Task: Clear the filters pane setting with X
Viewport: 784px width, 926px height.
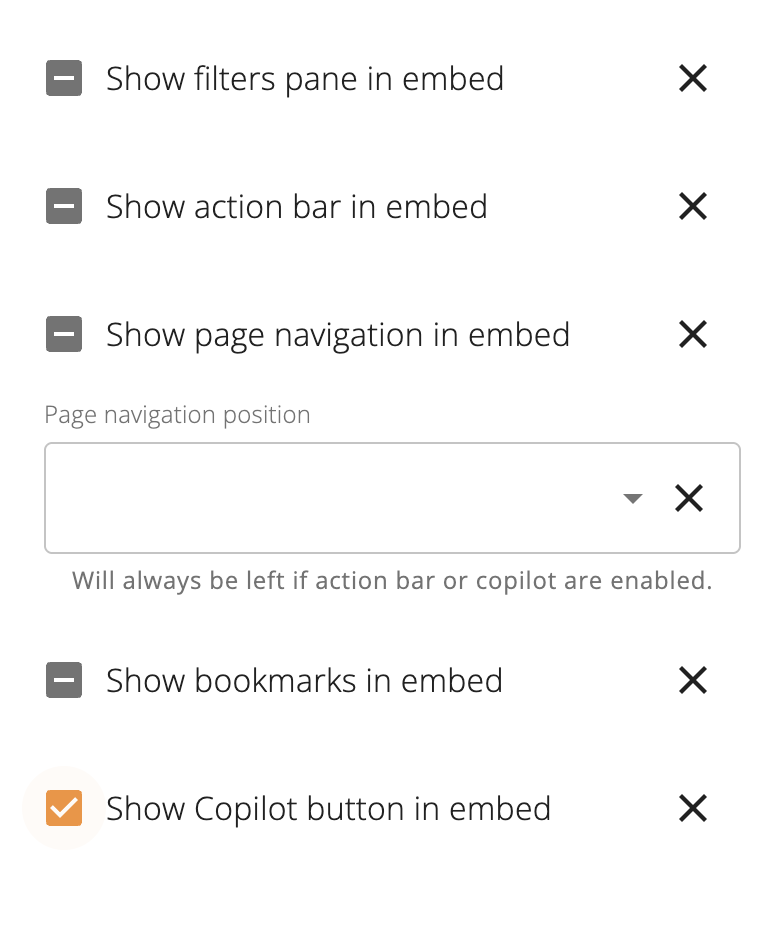Action: 693,79
